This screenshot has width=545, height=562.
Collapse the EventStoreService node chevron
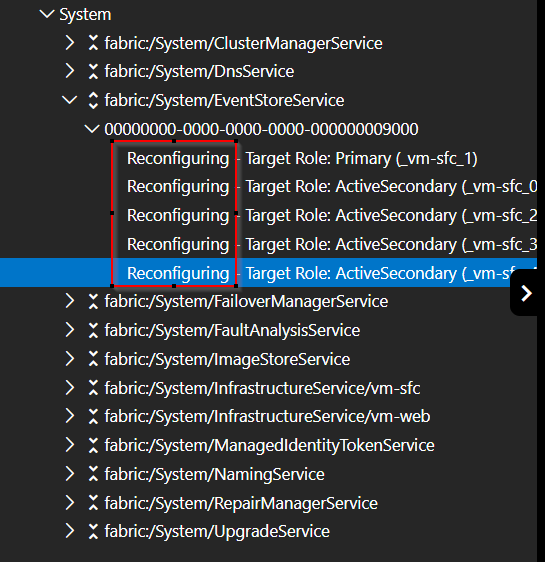[x=70, y=100]
